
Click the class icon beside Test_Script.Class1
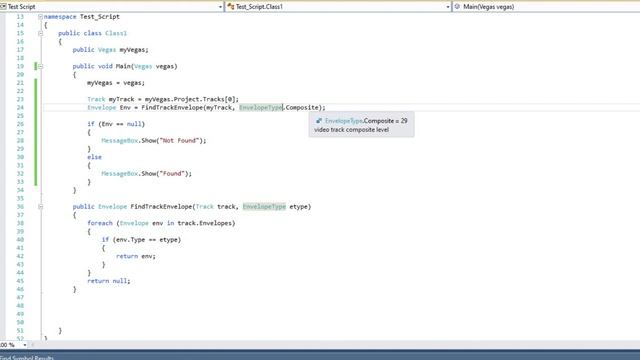tap(231, 7)
